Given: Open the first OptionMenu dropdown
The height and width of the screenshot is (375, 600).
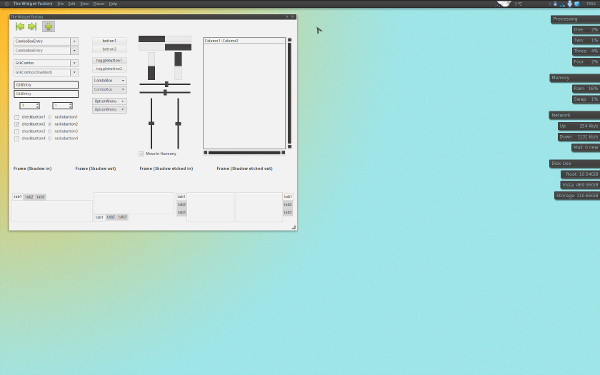Looking at the screenshot, I should (x=109, y=101).
